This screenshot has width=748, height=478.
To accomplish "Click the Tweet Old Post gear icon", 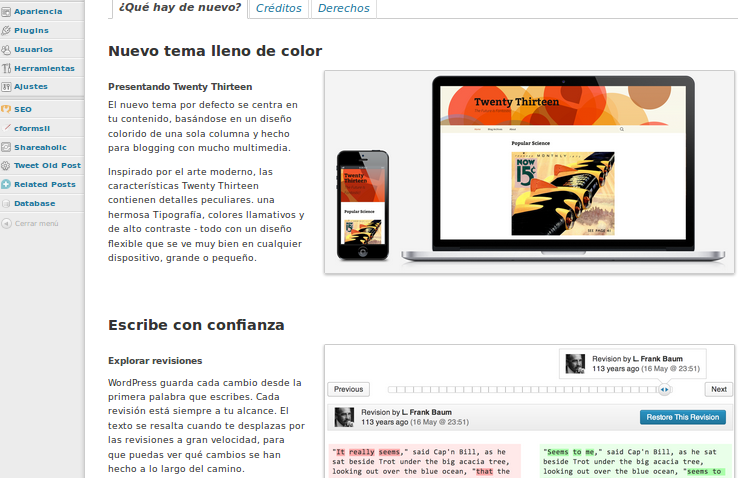I will point(6,166).
